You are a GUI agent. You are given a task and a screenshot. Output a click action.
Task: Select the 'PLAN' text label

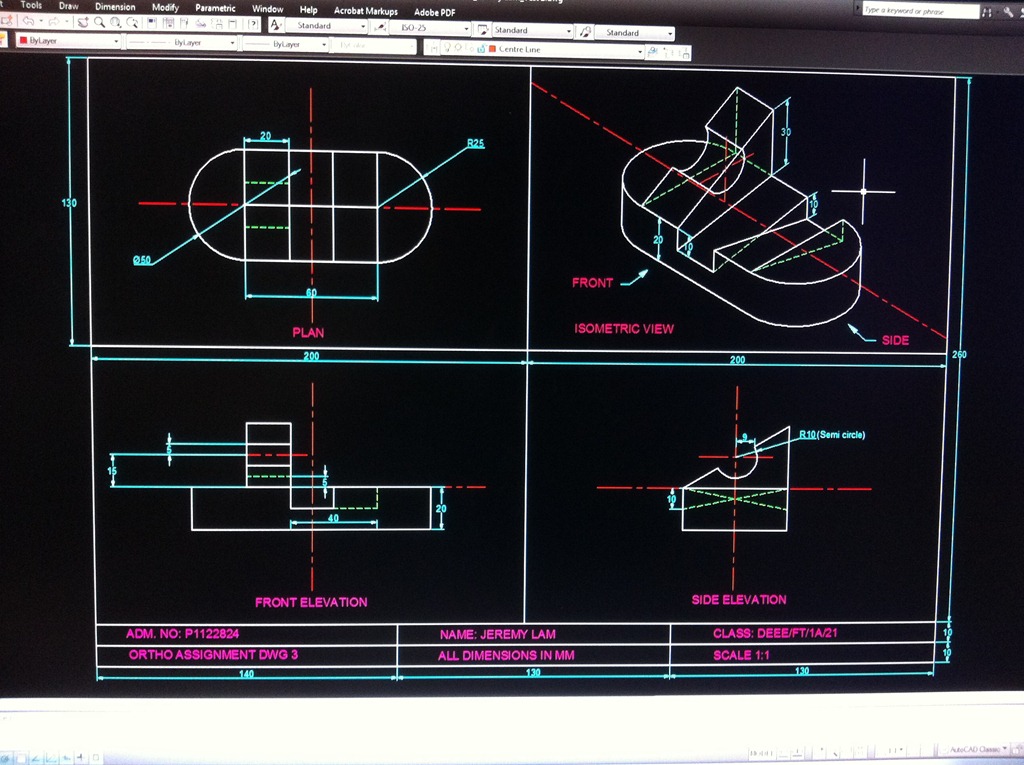(x=308, y=333)
